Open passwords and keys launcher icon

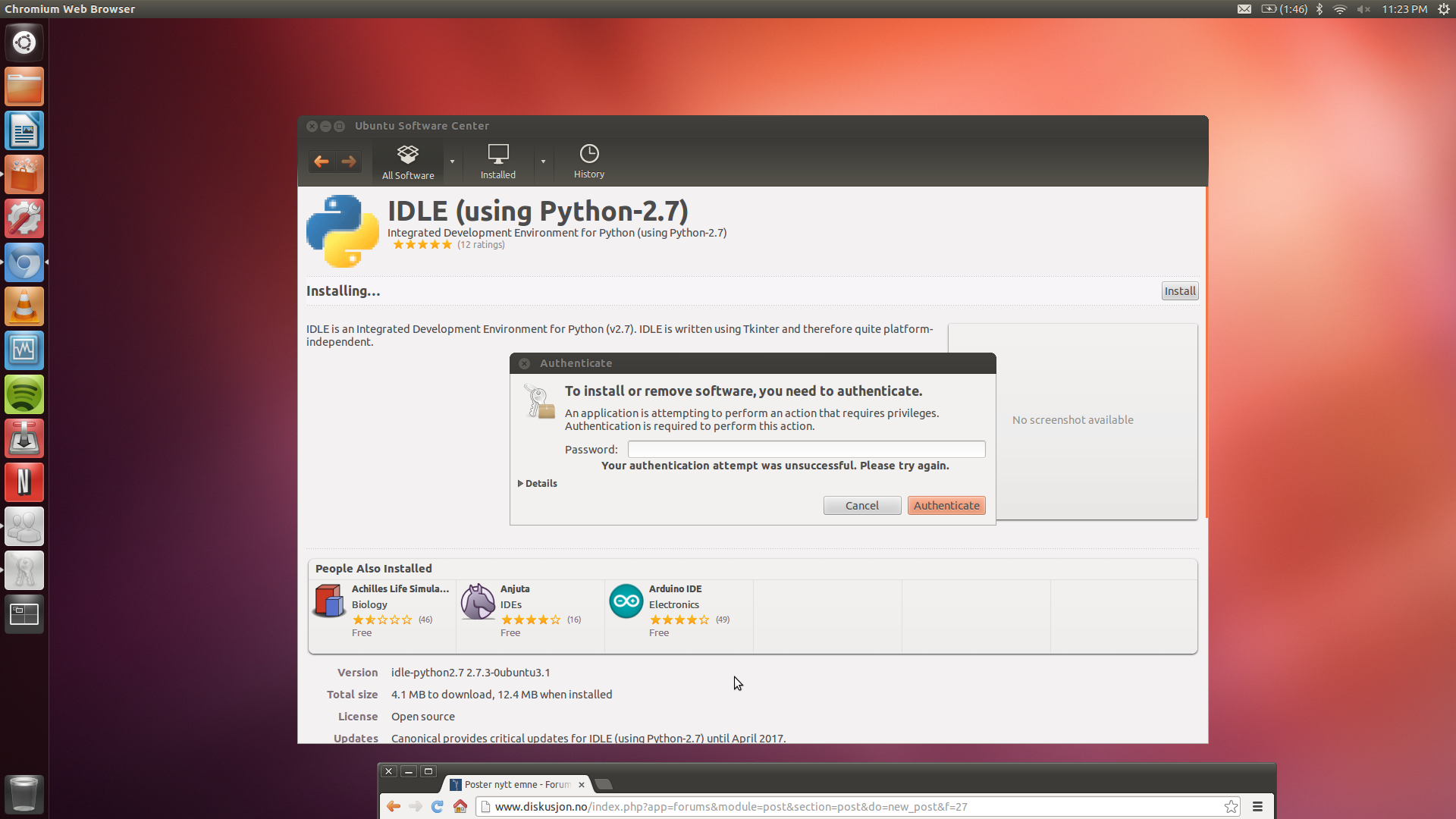pos(24,570)
